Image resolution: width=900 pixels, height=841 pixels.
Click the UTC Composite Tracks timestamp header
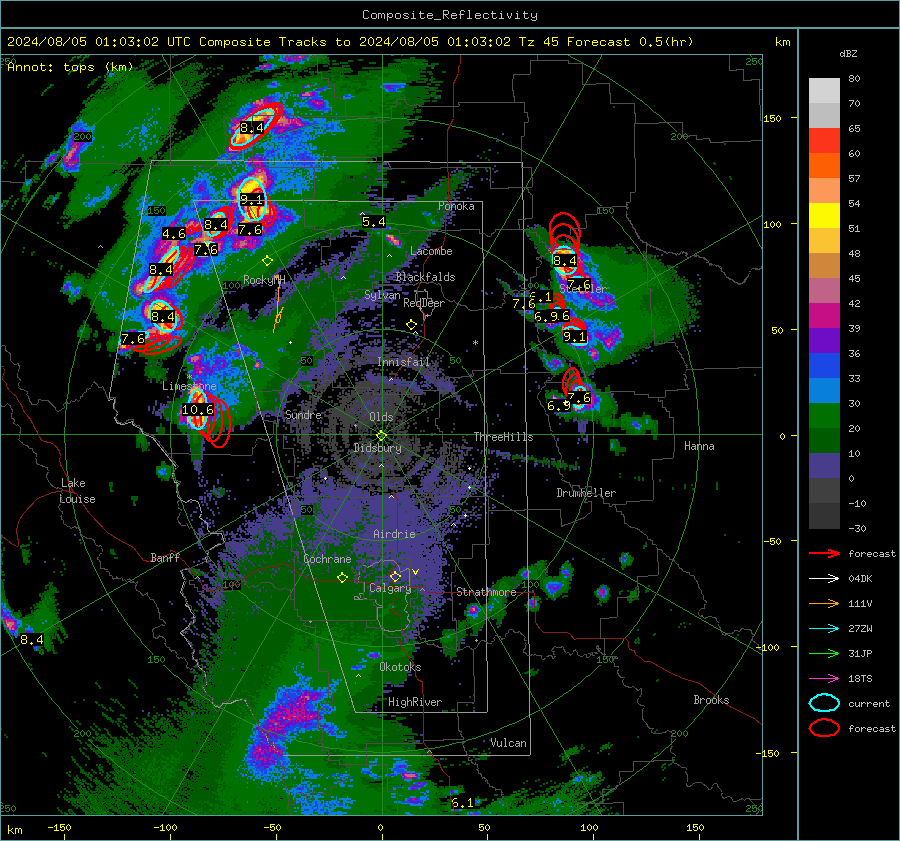coord(350,42)
